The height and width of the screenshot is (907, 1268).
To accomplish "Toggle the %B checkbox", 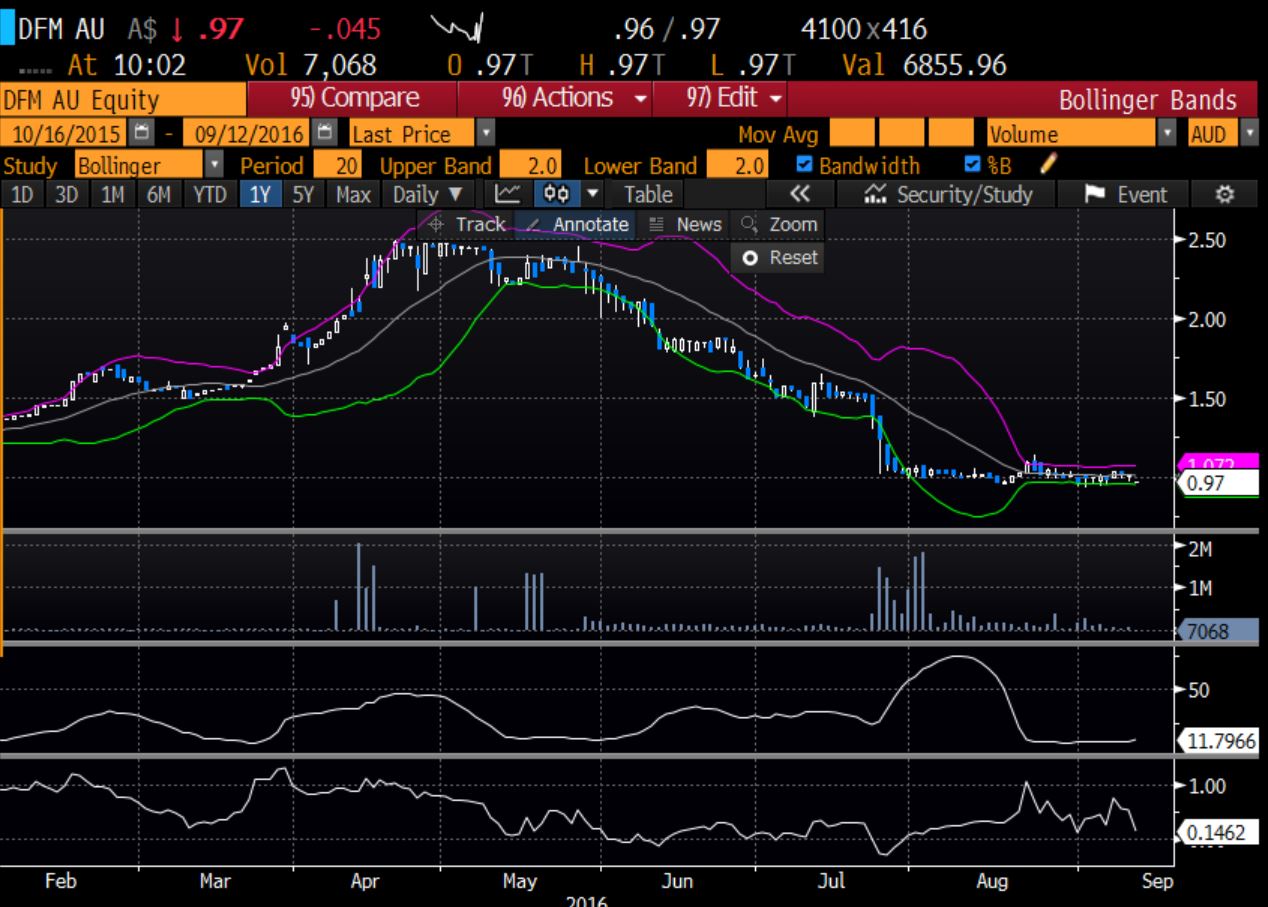I will click(972, 164).
